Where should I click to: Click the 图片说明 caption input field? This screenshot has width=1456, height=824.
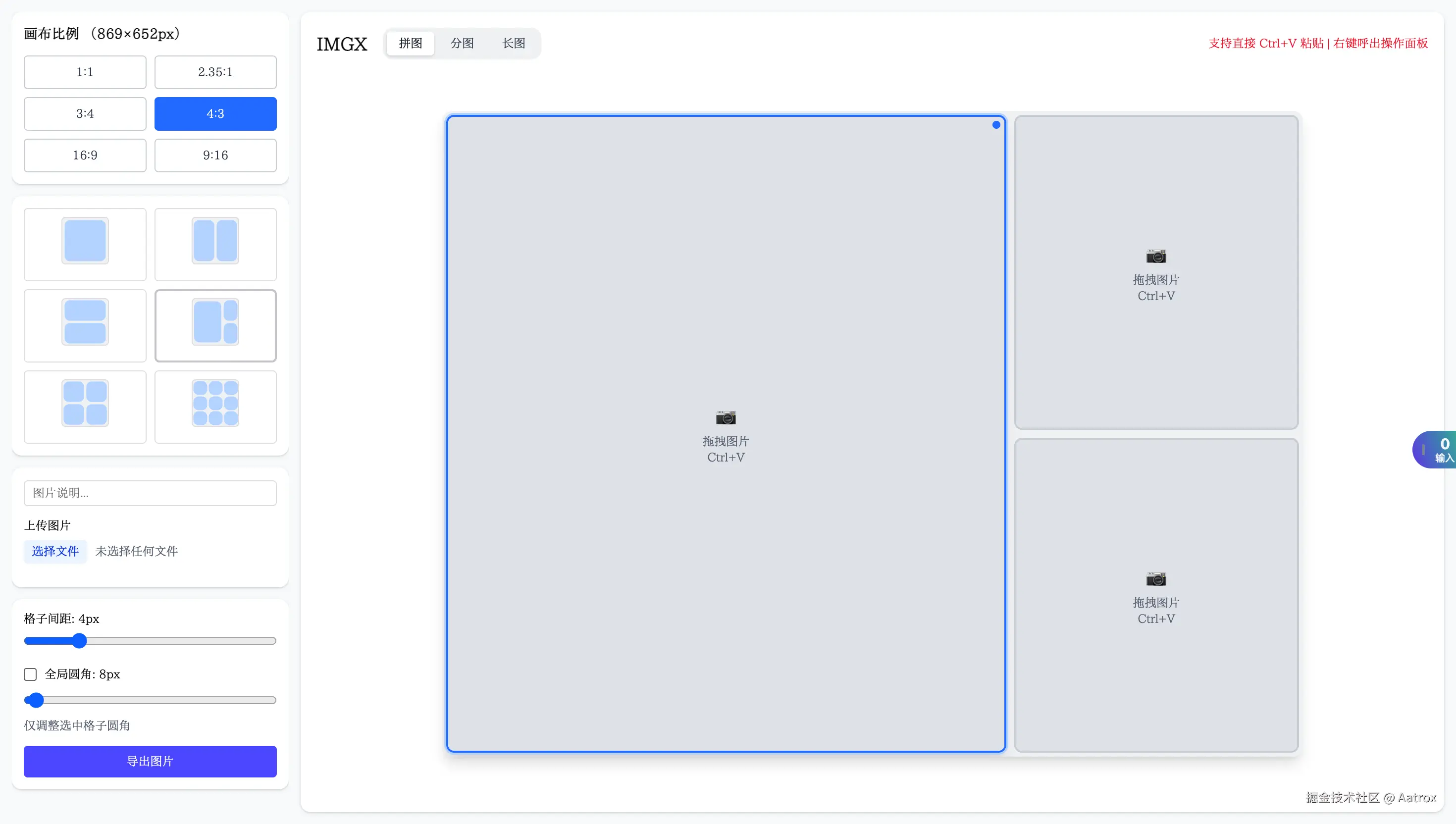(x=150, y=493)
